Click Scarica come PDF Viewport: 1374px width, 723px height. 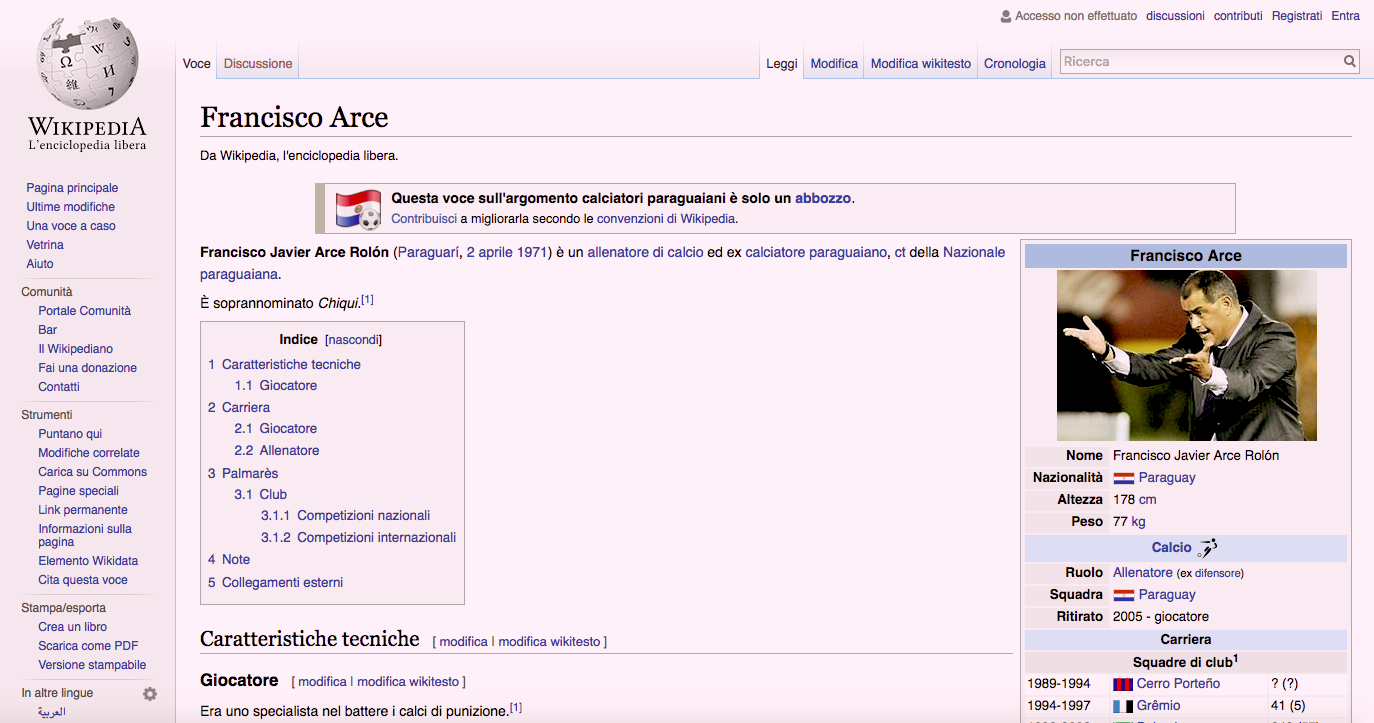point(88,646)
